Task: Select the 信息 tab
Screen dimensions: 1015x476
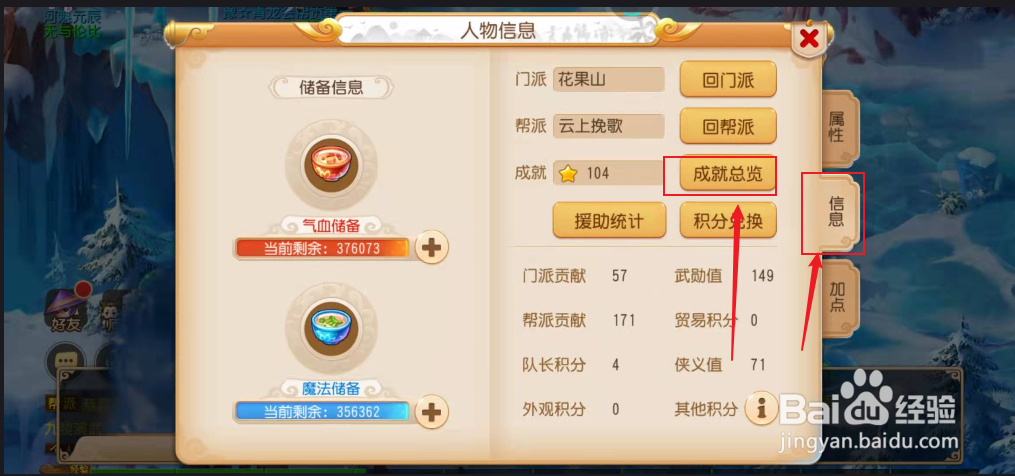Action: (838, 212)
